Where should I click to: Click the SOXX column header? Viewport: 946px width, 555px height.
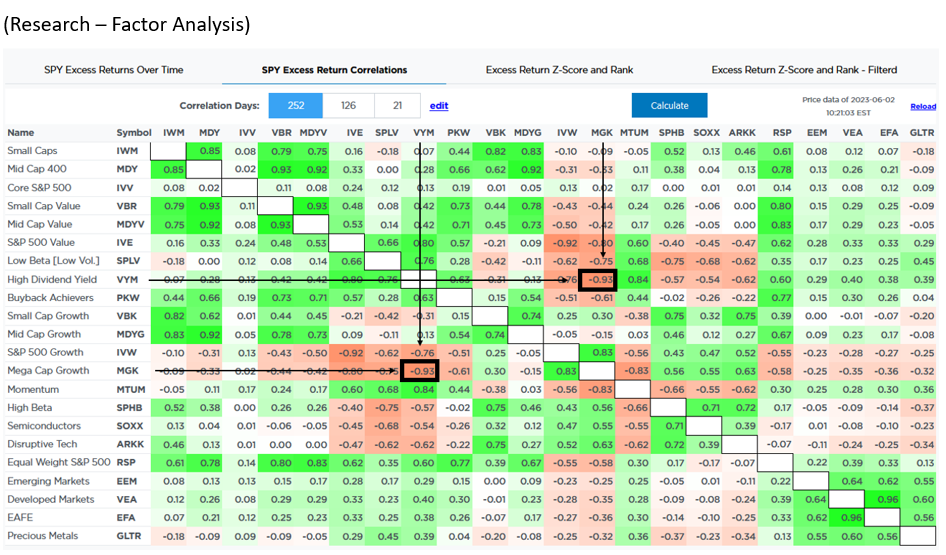tap(706, 133)
